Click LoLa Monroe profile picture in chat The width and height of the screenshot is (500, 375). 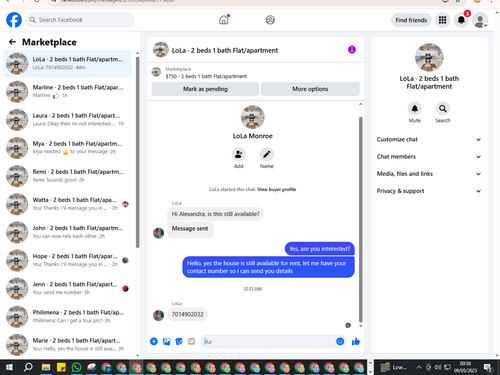click(253, 117)
